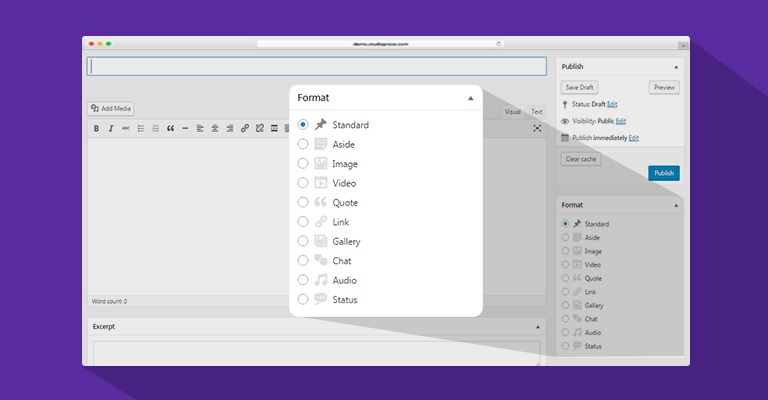Click the remove link toolbar icon
The image size is (768, 400).
[x=260, y=128]
